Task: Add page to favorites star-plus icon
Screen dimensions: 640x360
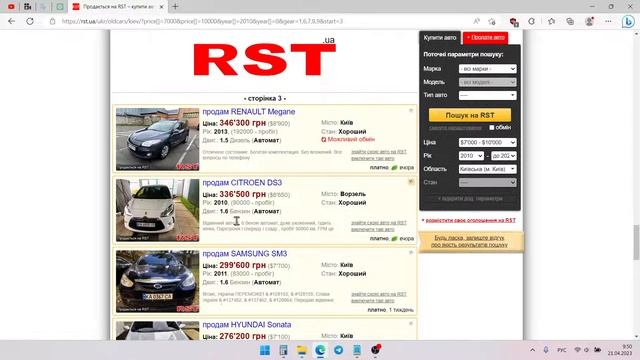Action: (x=492, y=21)
